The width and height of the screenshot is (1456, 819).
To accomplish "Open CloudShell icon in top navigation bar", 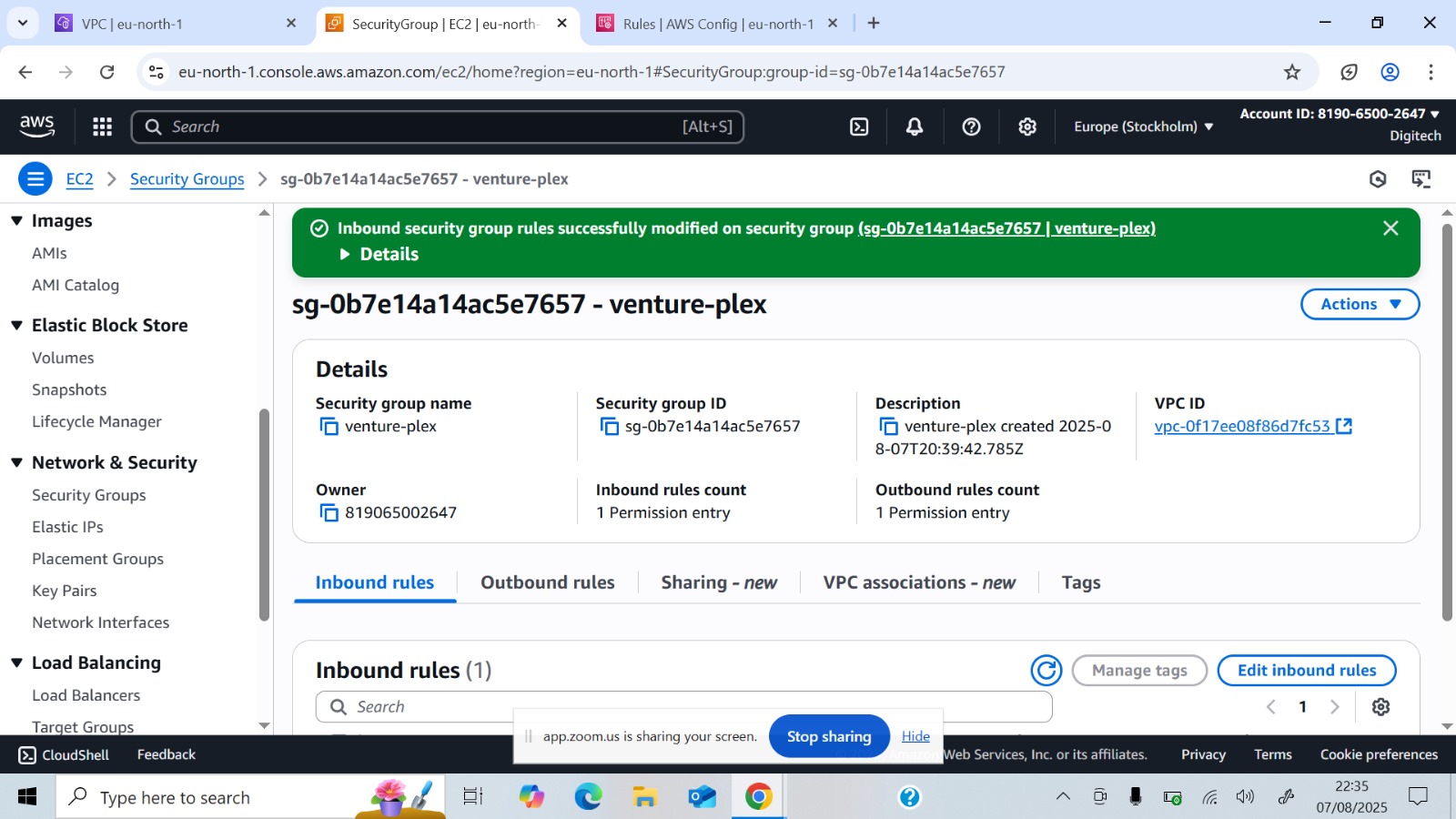I will click(859, 126).
